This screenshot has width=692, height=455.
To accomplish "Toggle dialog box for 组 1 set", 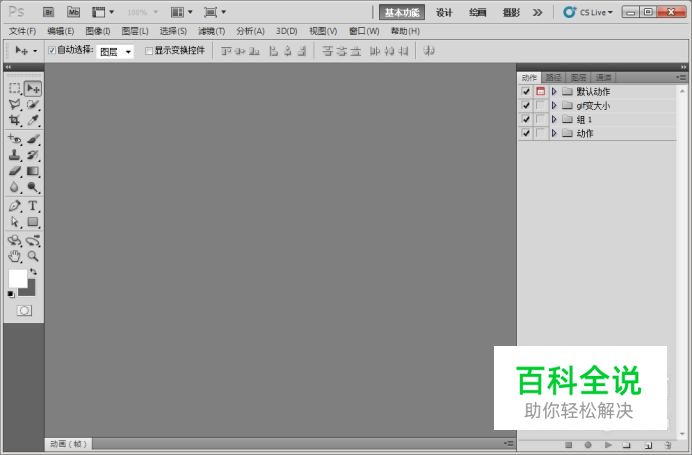I will point(541,119).
